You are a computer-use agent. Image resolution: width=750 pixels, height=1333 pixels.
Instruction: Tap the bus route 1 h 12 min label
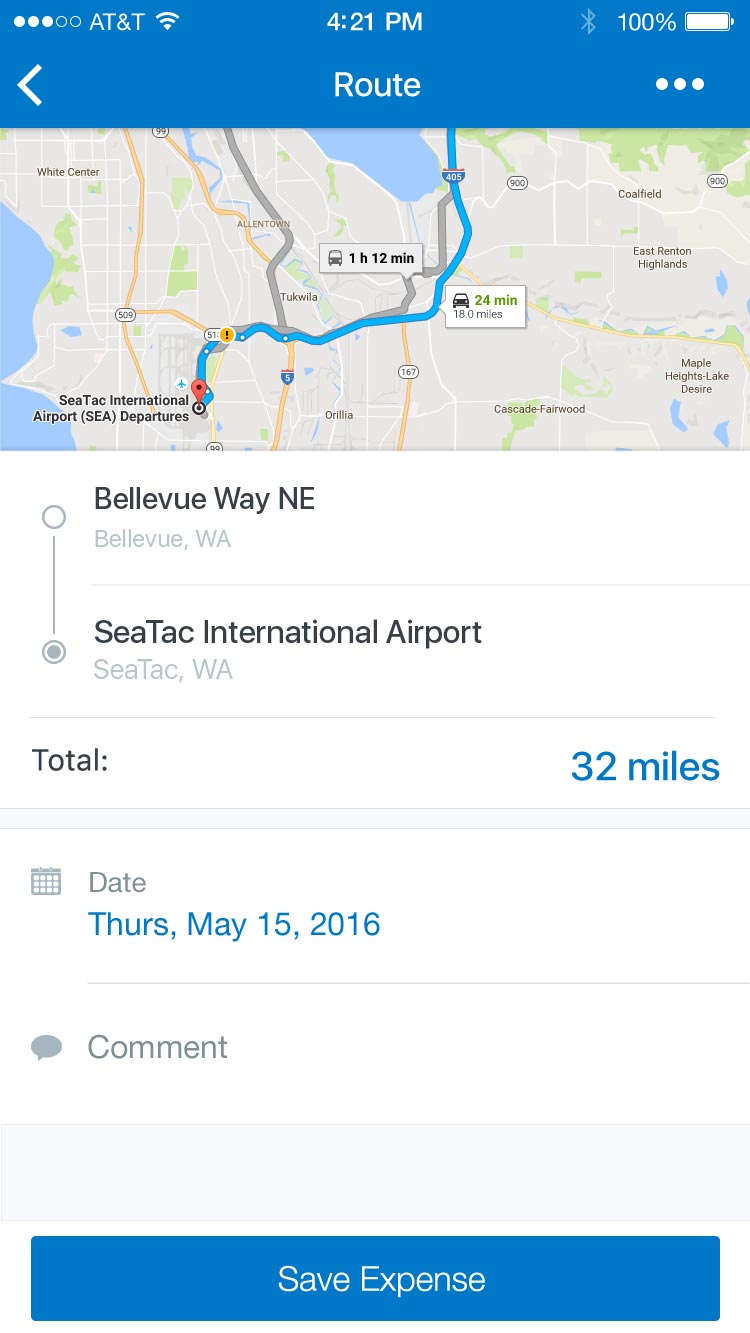(x=371, y=258)
